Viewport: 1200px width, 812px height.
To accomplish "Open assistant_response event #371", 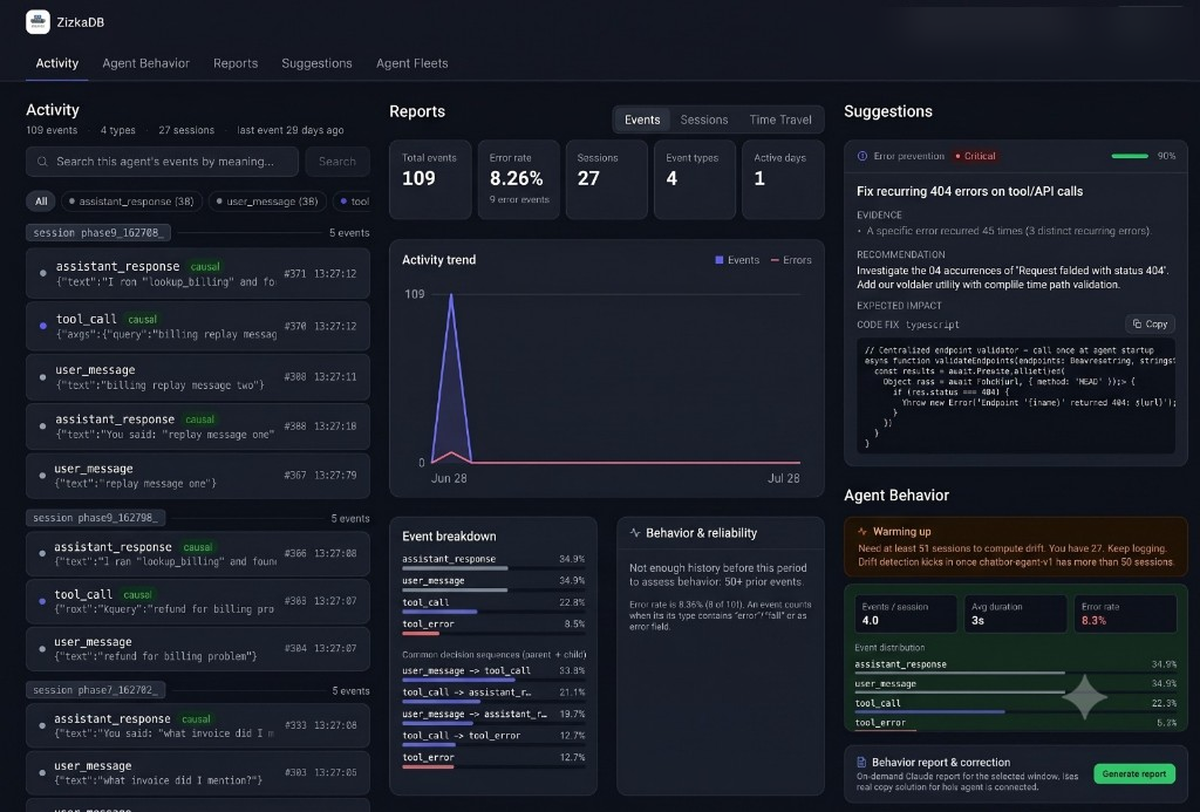I will (x=198, y=273).
